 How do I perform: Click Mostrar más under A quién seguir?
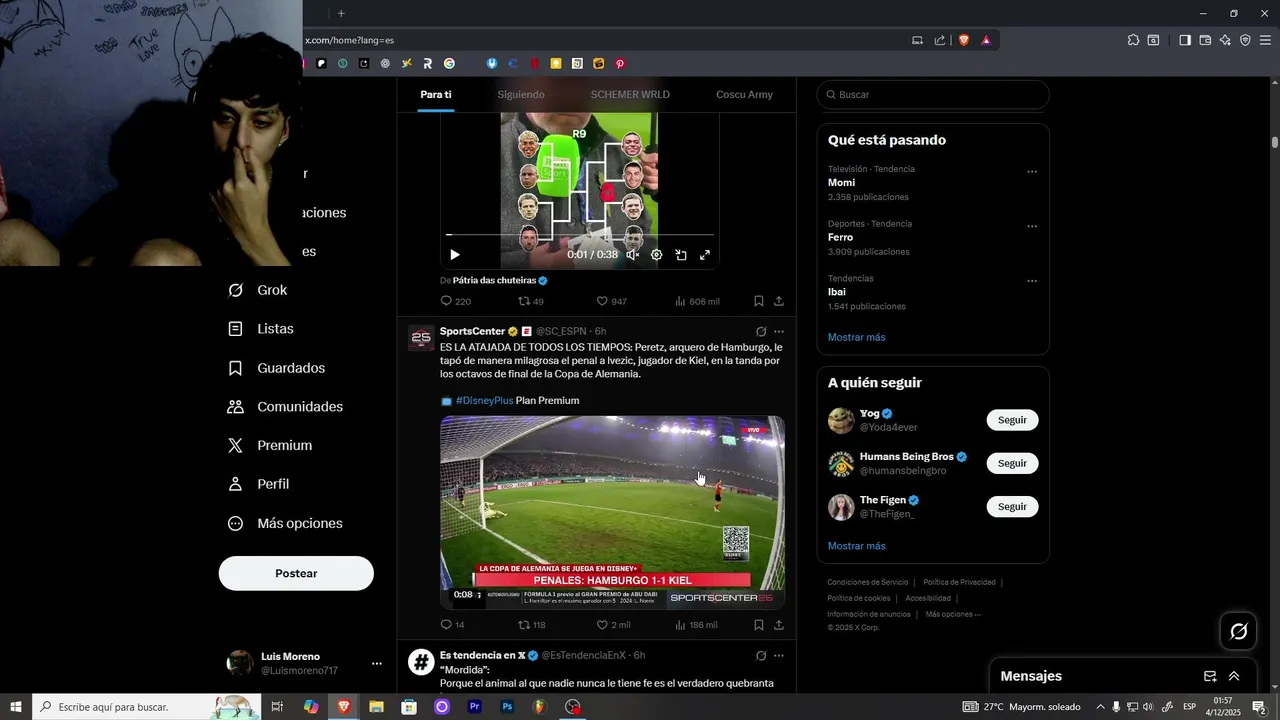coord(856,546)
